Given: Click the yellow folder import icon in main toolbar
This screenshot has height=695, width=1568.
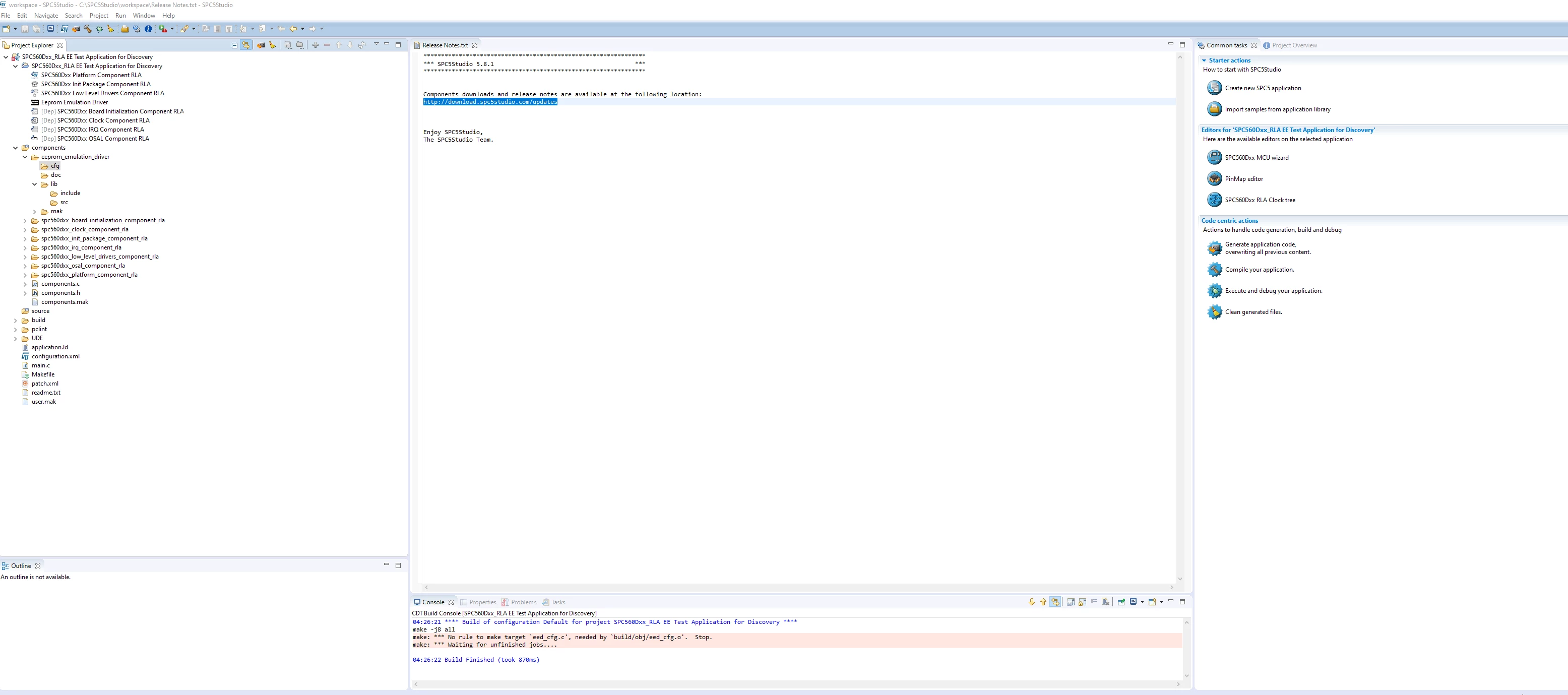Looking at the screenshot, I should [125, 29].
